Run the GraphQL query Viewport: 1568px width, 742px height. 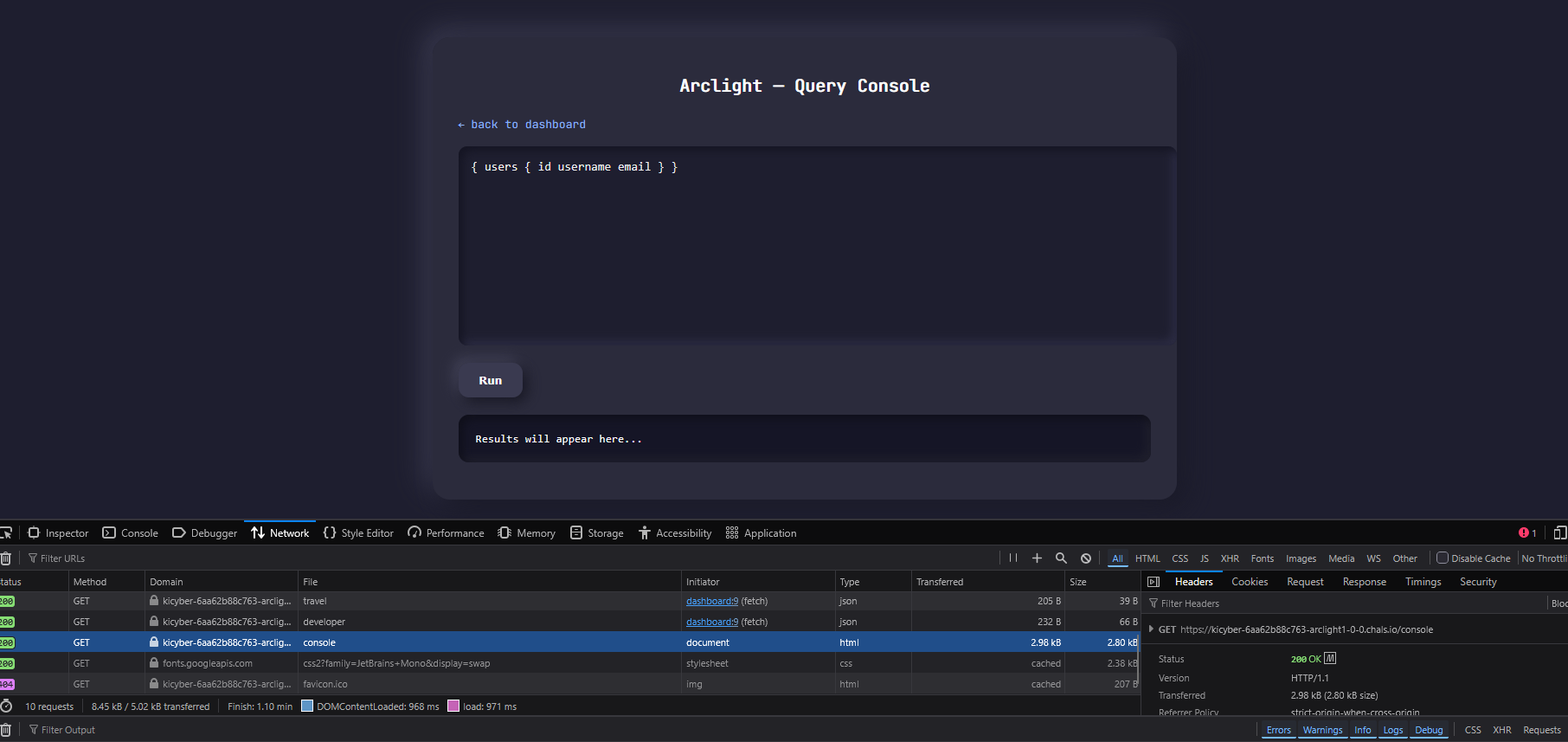[490, 380]
